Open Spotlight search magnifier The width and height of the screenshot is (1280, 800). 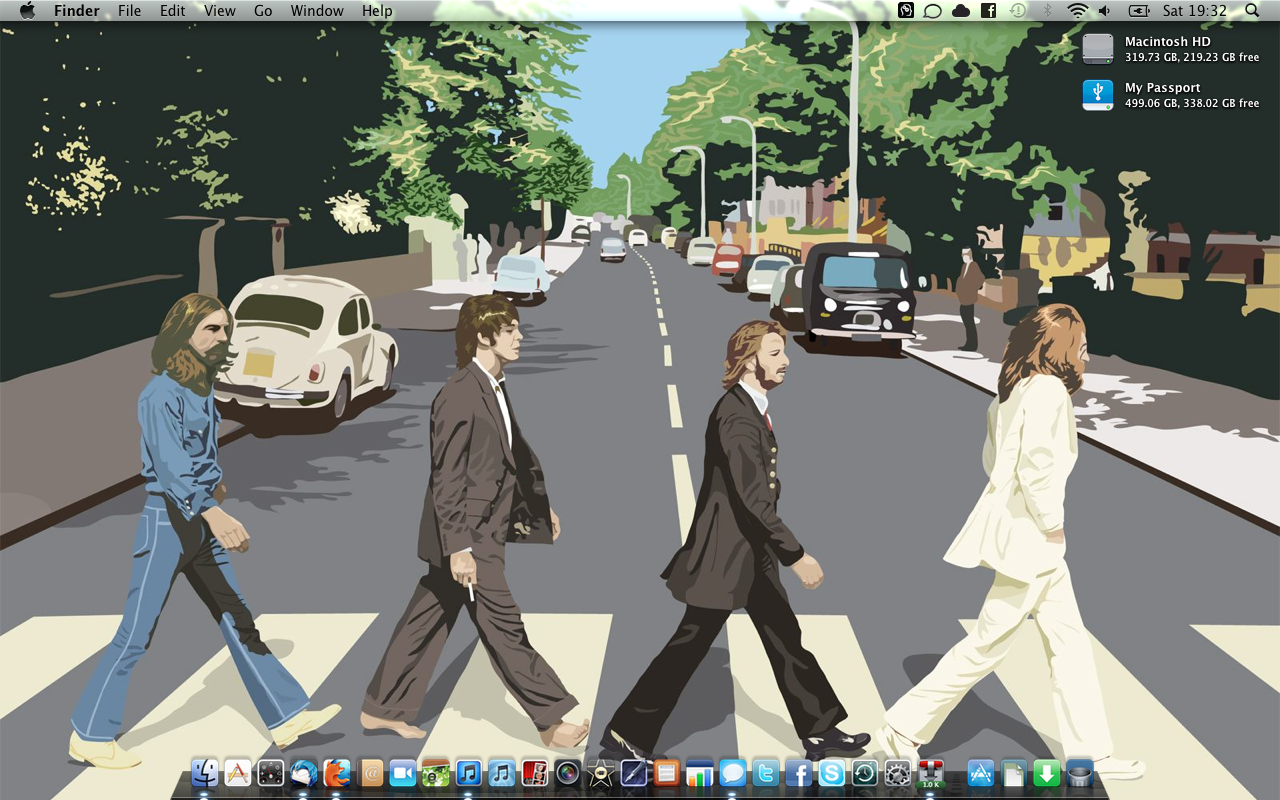tap(1253, 11)
